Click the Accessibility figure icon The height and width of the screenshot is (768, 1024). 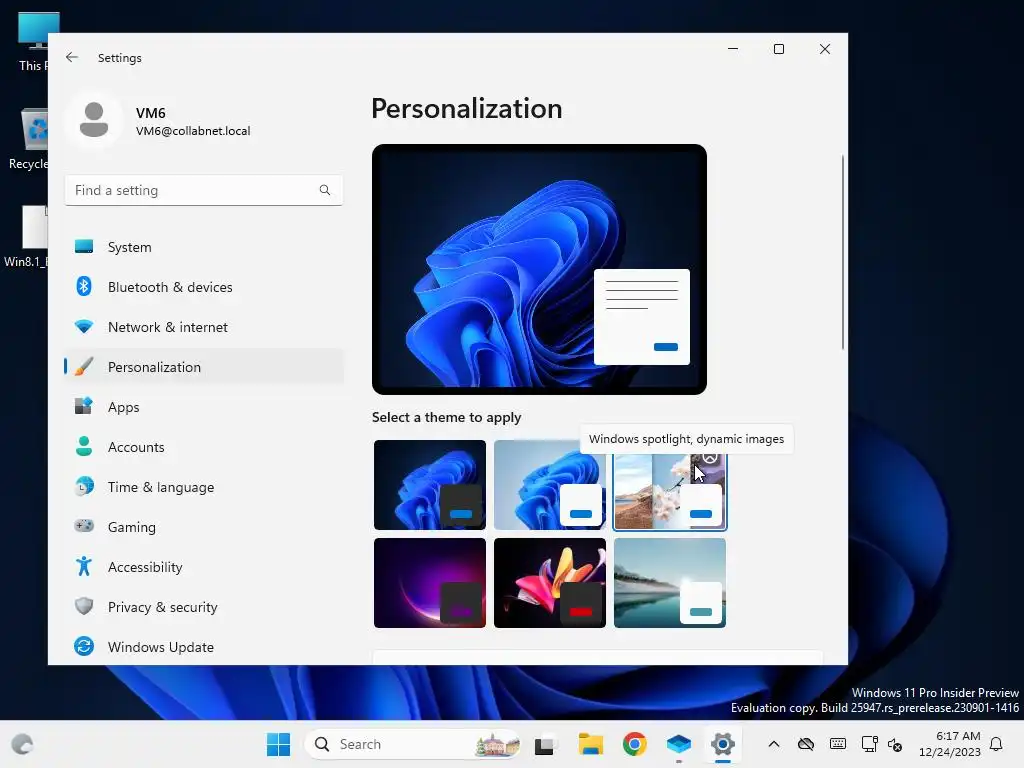[84, 566]
